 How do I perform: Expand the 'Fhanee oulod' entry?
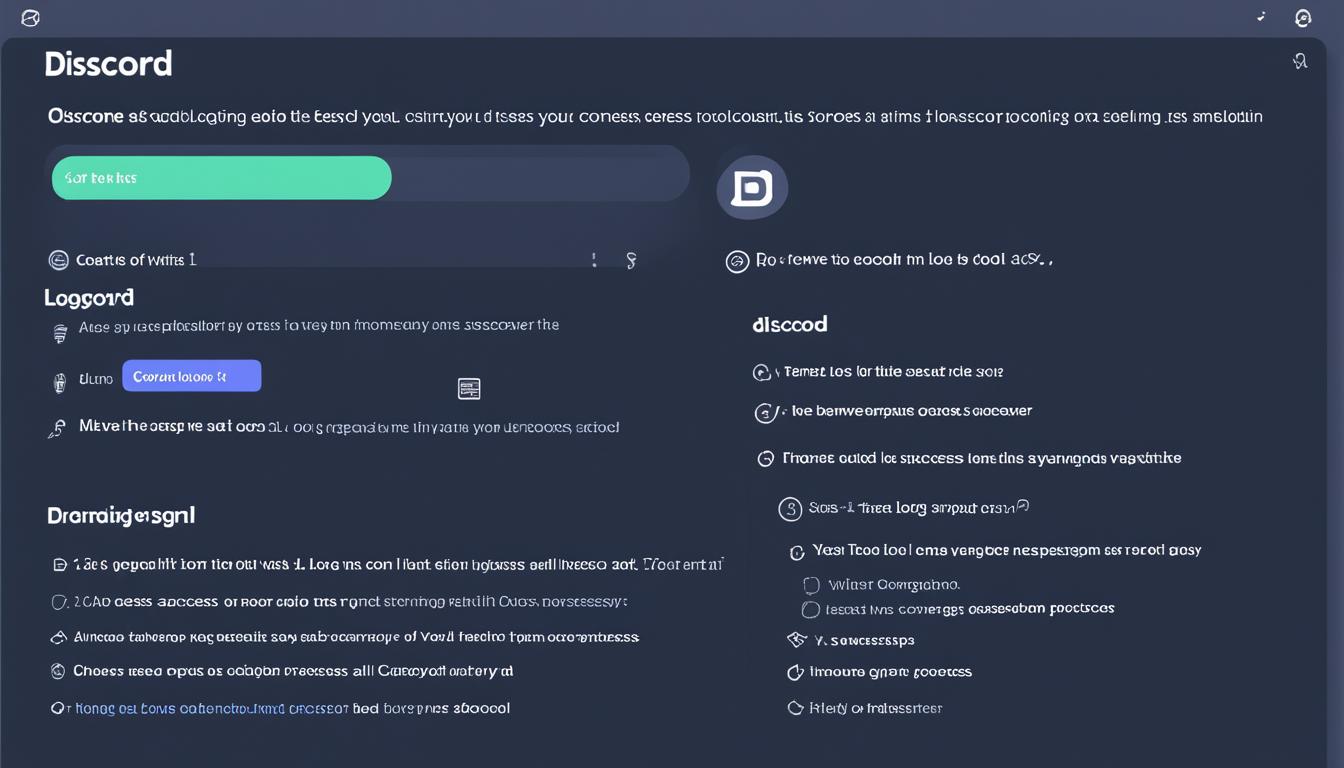(766, 459)
